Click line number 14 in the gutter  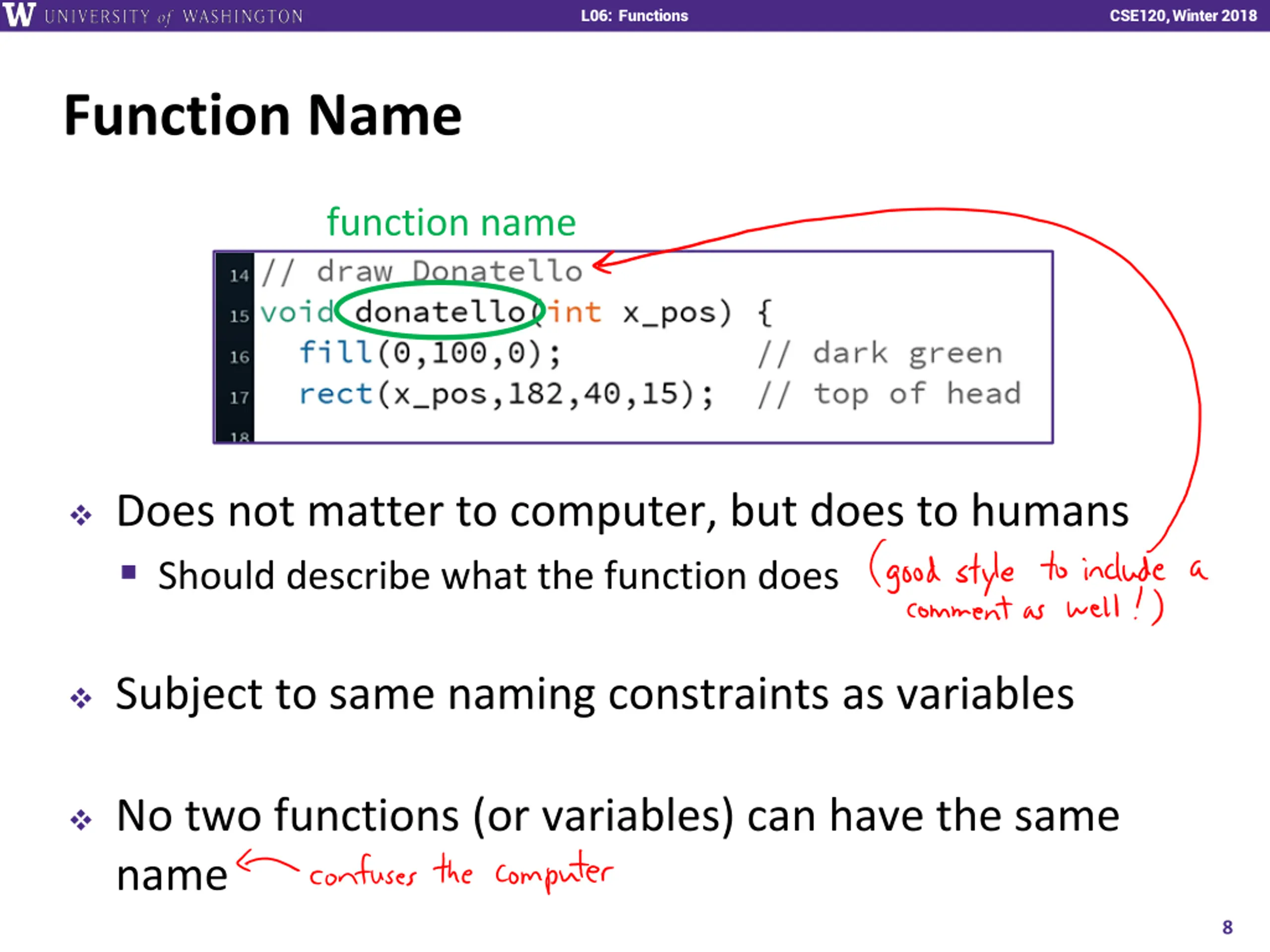tap(239, 276)
